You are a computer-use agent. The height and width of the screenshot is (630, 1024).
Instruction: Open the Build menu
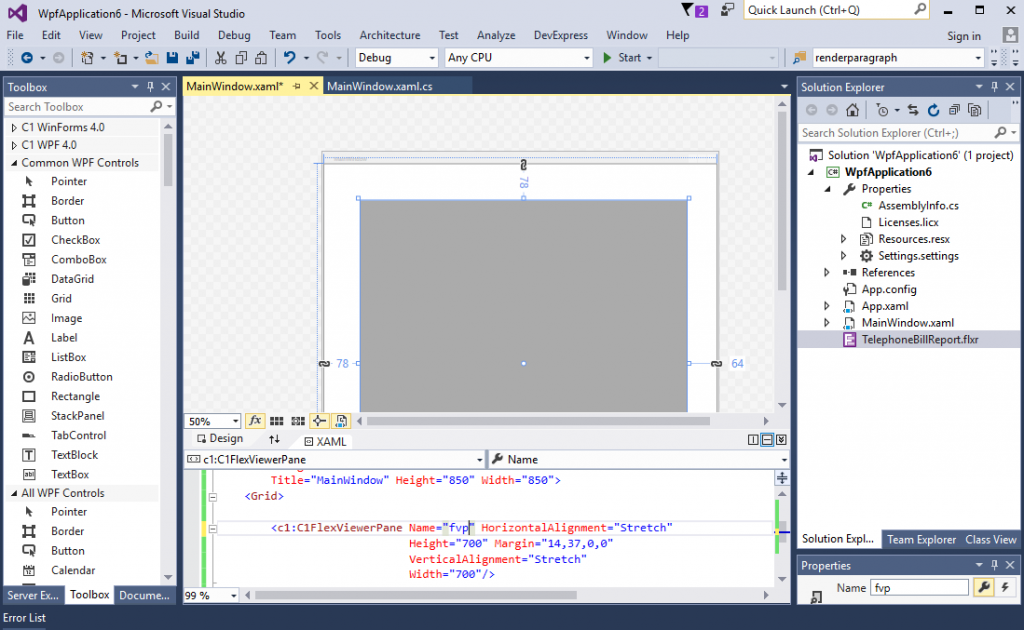coord(187,35)
